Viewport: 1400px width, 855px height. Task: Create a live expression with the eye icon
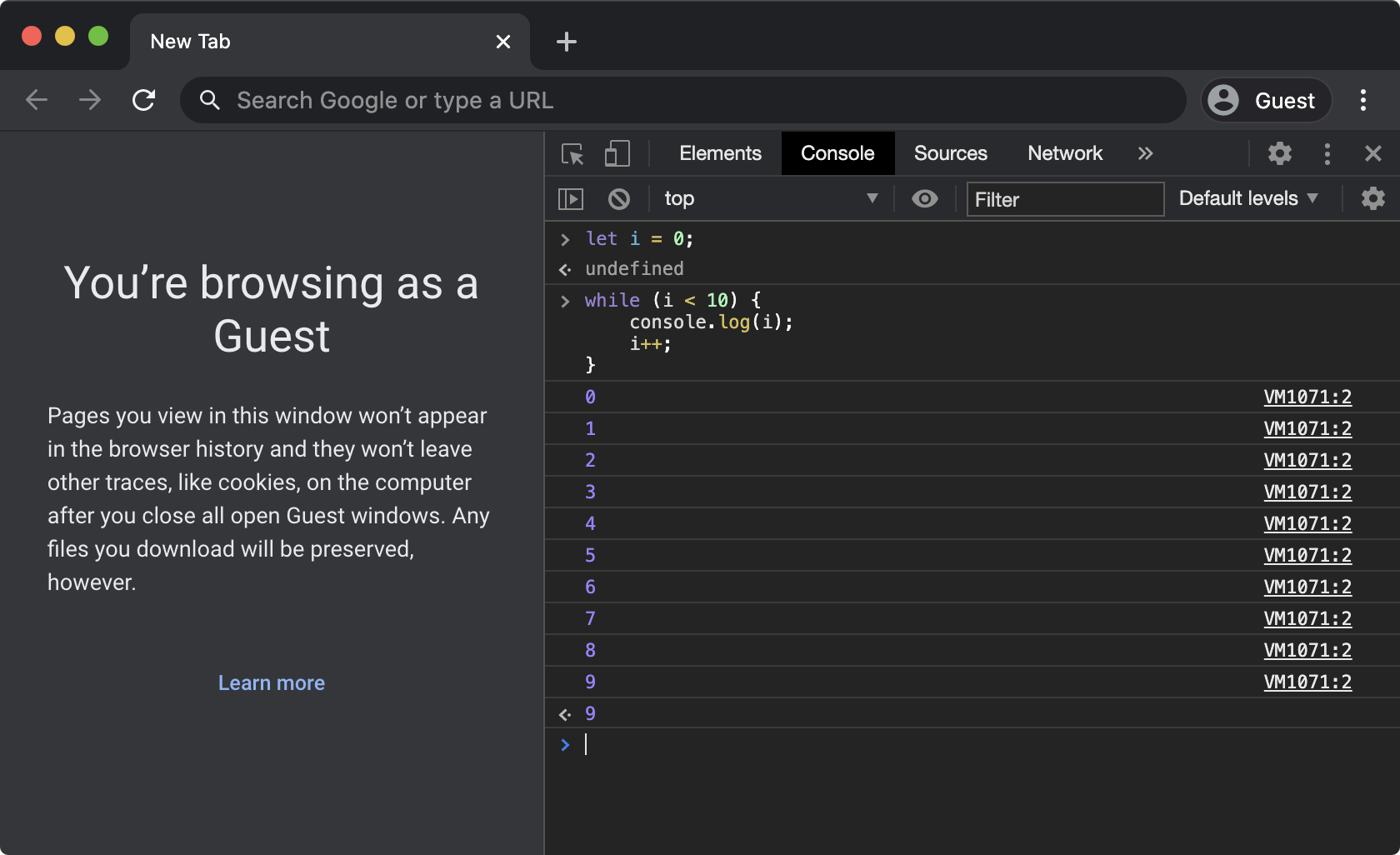pos(924,199)
